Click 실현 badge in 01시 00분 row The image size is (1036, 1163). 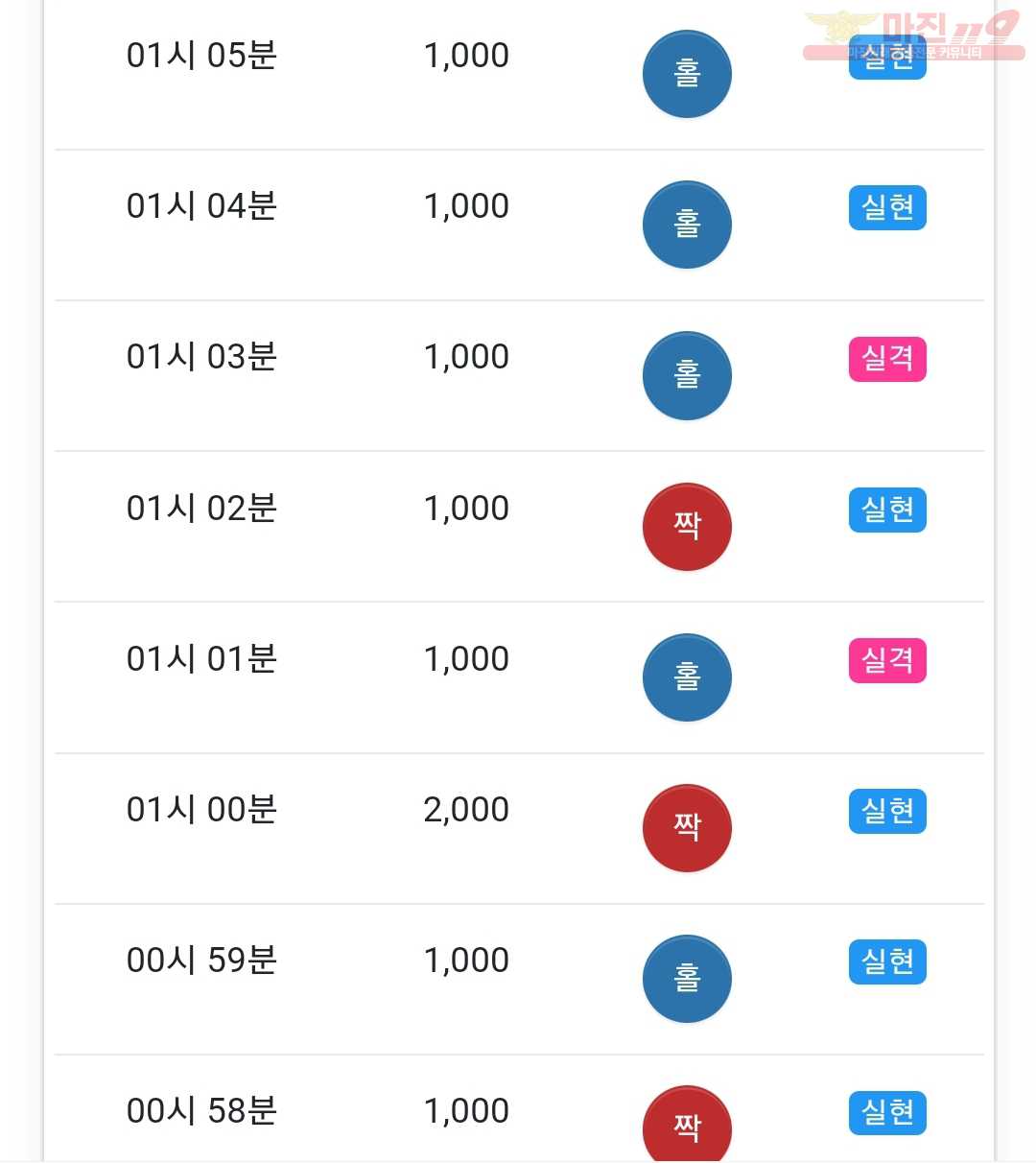coord(887,811)
